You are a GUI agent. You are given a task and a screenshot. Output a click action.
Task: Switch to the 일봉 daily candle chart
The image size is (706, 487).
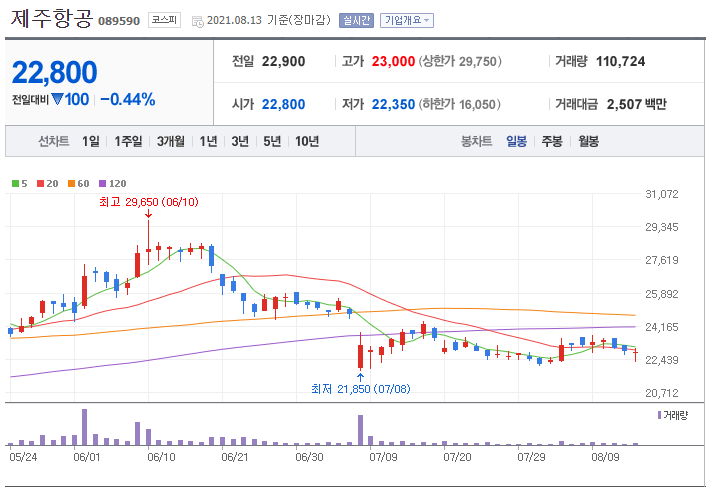[x=516, y=141]
